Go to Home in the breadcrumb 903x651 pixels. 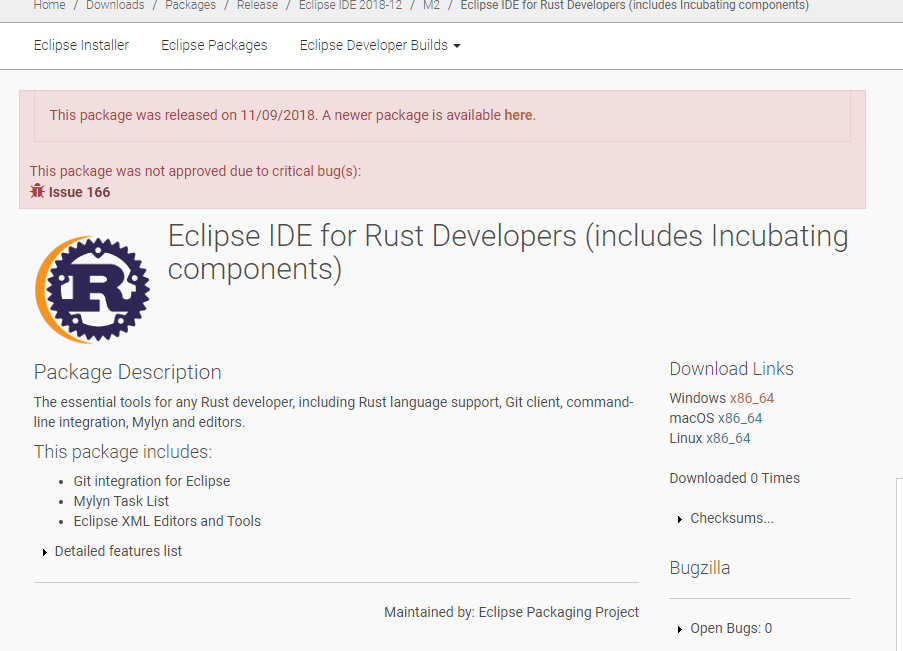tap(50, 5)
